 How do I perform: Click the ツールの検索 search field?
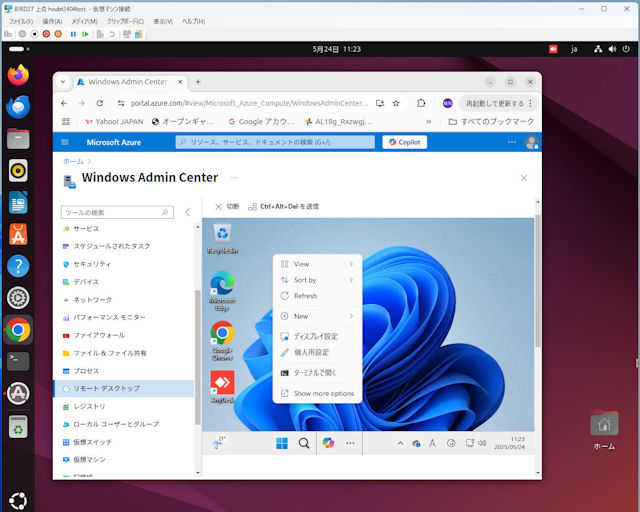tap(117, 212)
